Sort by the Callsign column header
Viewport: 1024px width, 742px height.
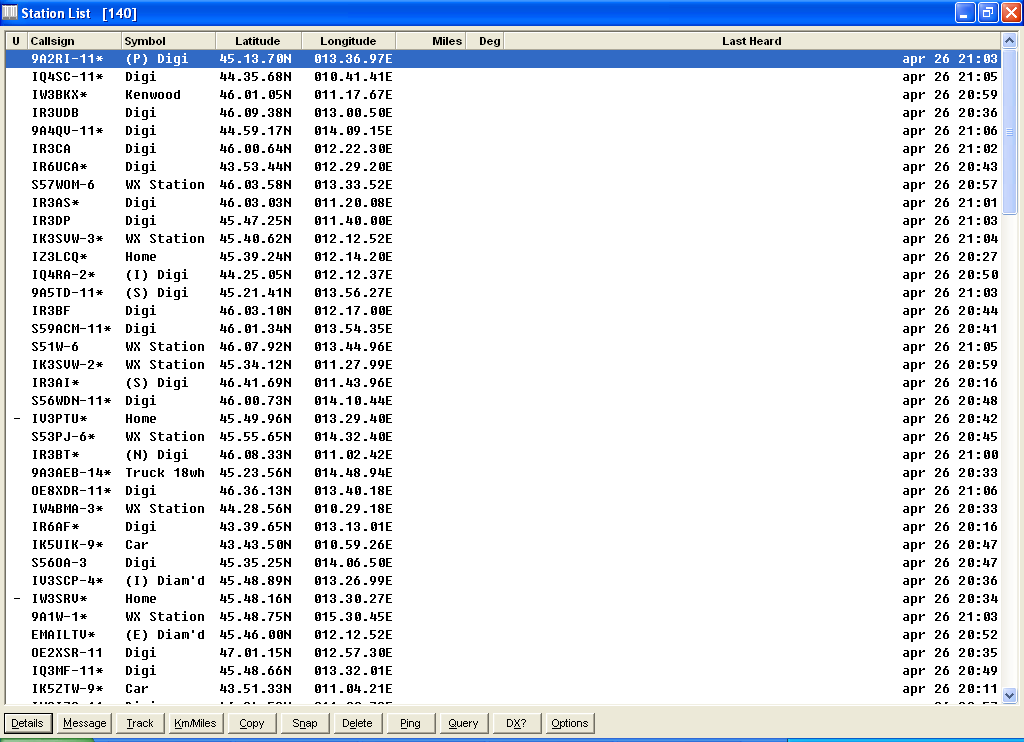coord(74,41)
